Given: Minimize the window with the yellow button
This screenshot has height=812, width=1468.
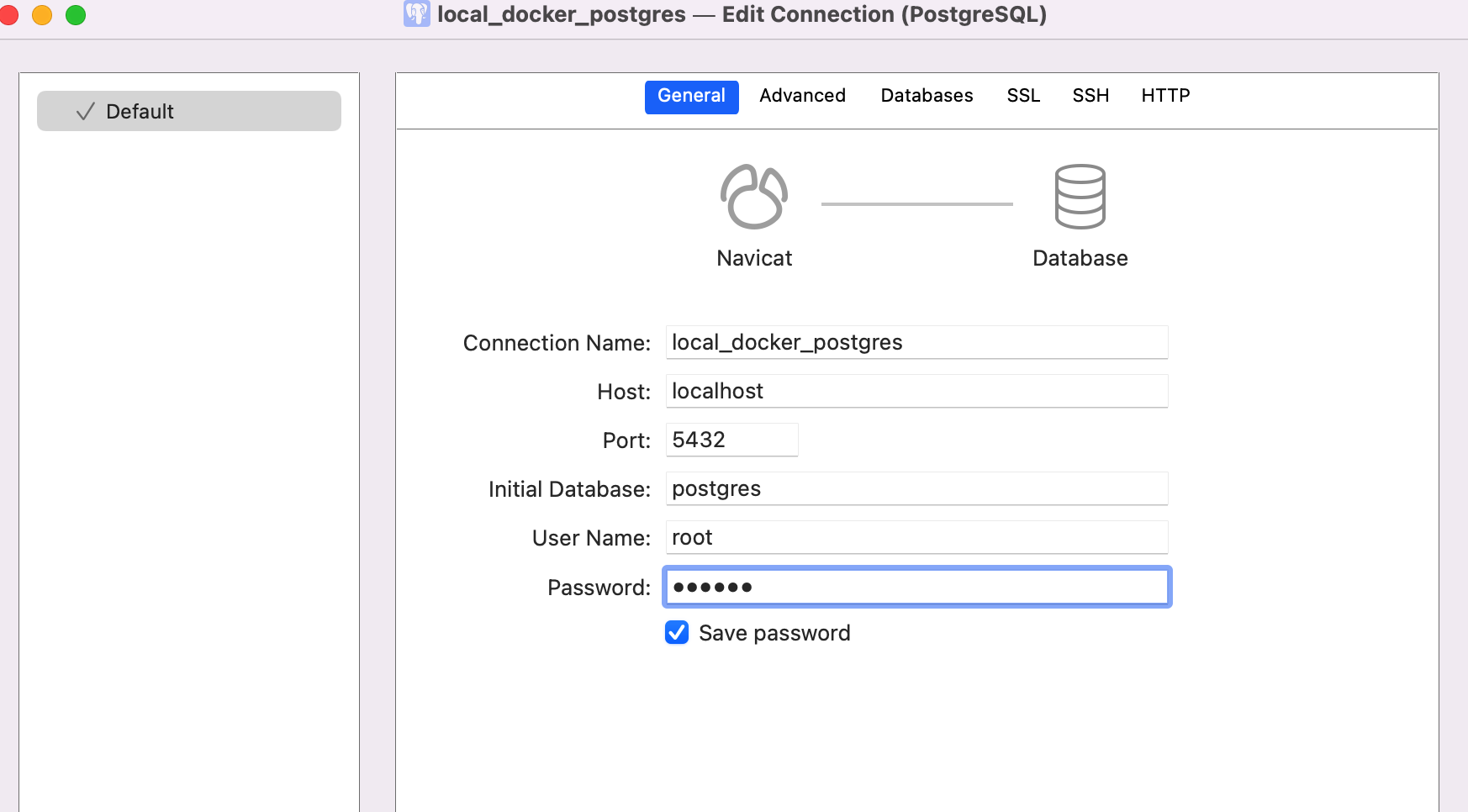Looking at the screenshot, I should click(42, 14).
